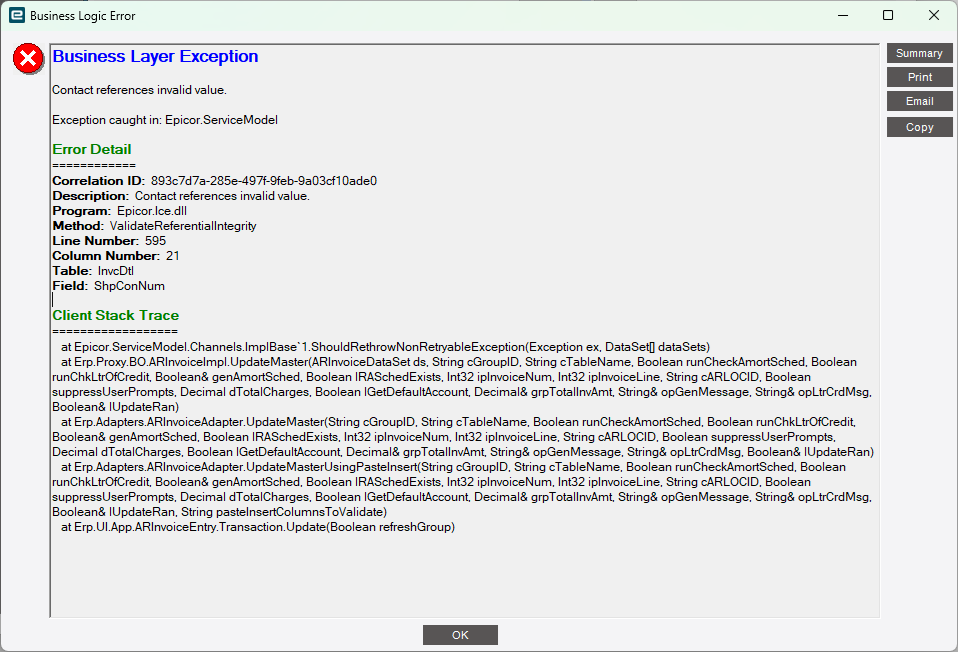Click 'Exception caught in: Epicor.ServiceModel' line
This screenshot has height=653, width=959.
tap(165, 120)
